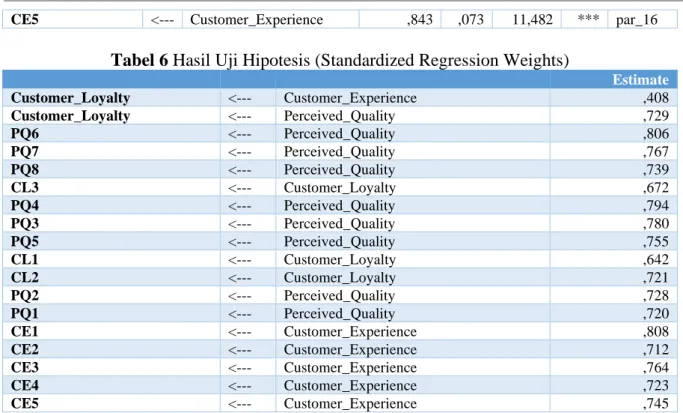Click the estimate ',808'
This screenshot has height=413, width=683.
pyautogui.click(x=656, y=332)
